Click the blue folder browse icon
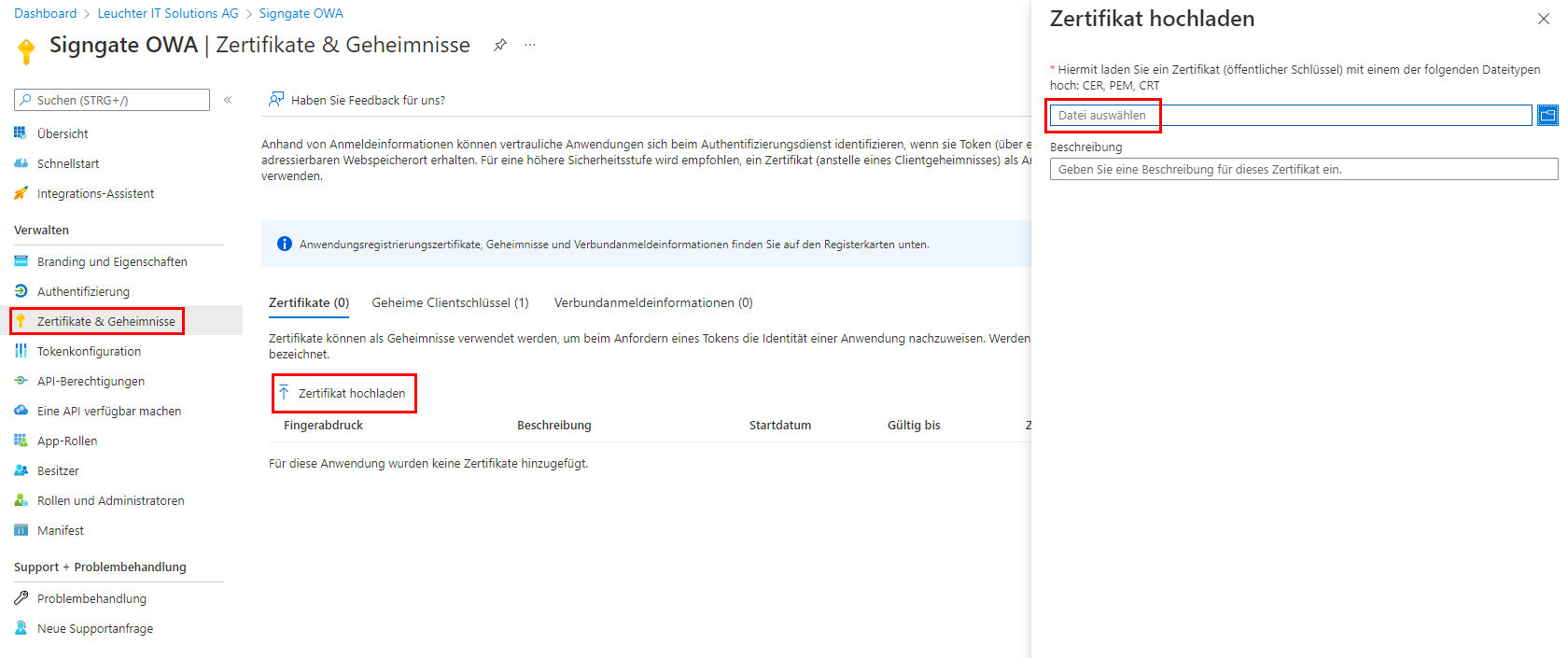1568x658 pixels. click(x=1547, y=115)
